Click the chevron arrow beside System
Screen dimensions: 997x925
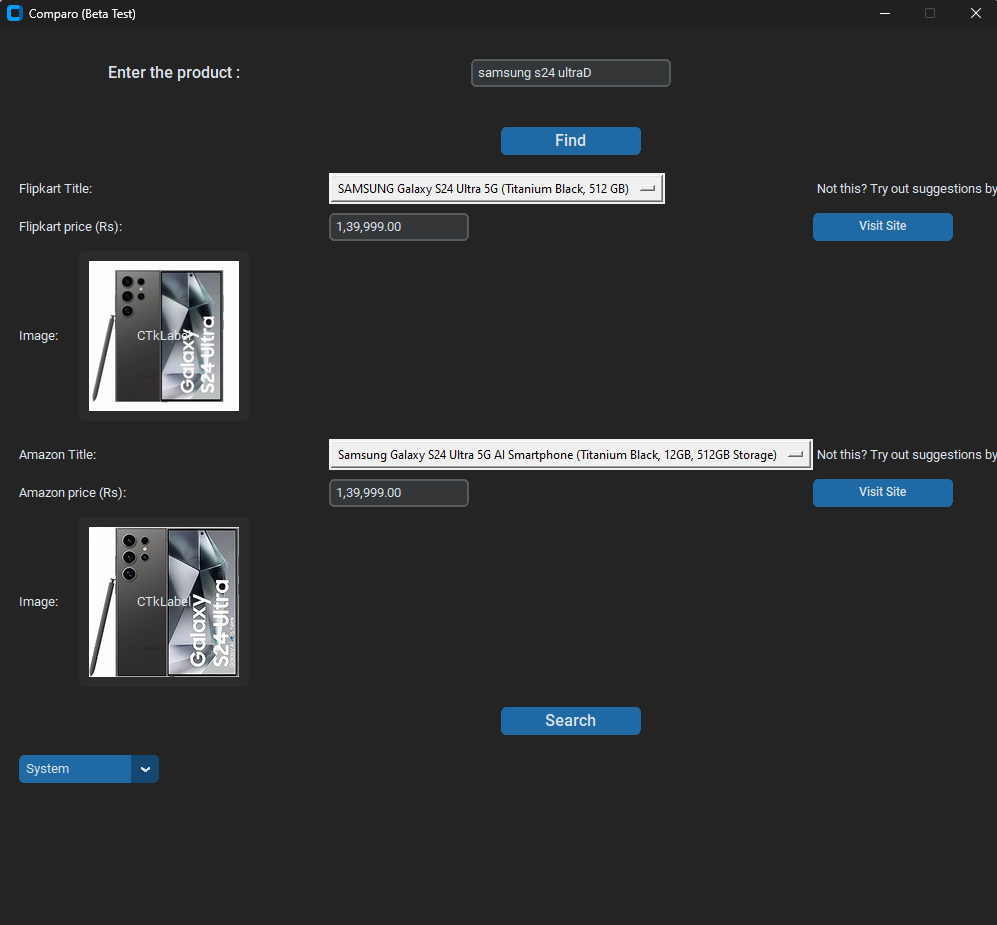point(145,769)
